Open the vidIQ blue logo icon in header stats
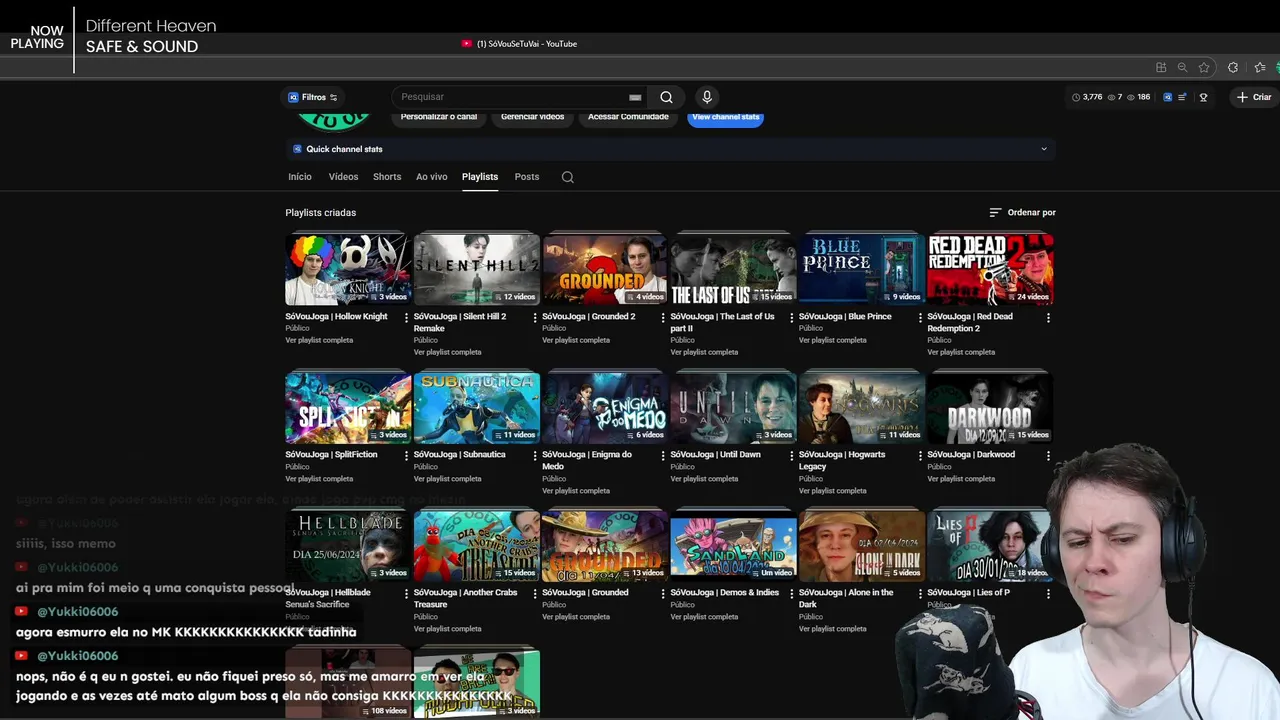The height and width of the screenshot is (720, 1280). coord(1167,97)
